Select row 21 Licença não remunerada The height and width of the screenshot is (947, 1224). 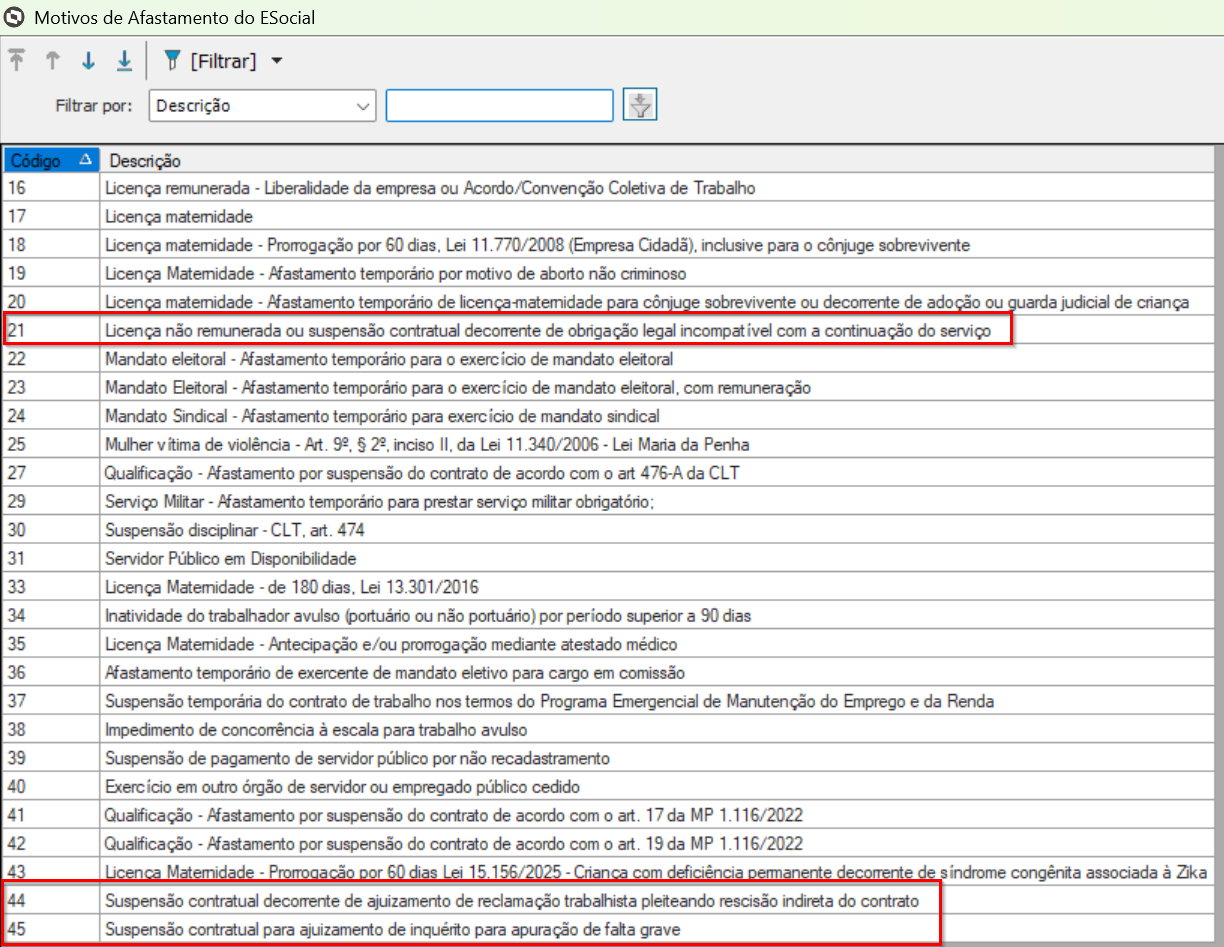coord(608,331)
